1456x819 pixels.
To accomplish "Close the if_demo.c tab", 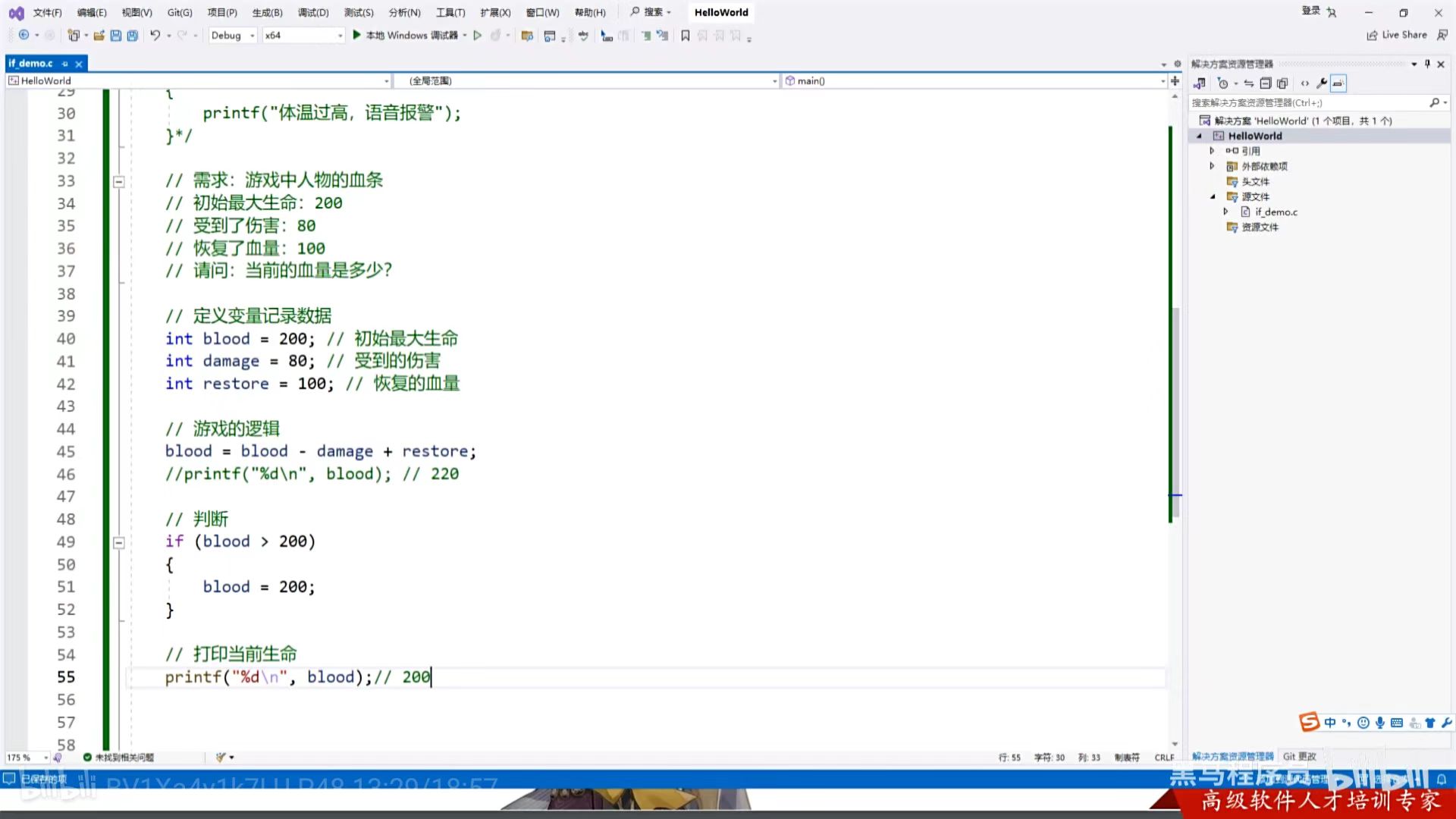I will [79, 64].
